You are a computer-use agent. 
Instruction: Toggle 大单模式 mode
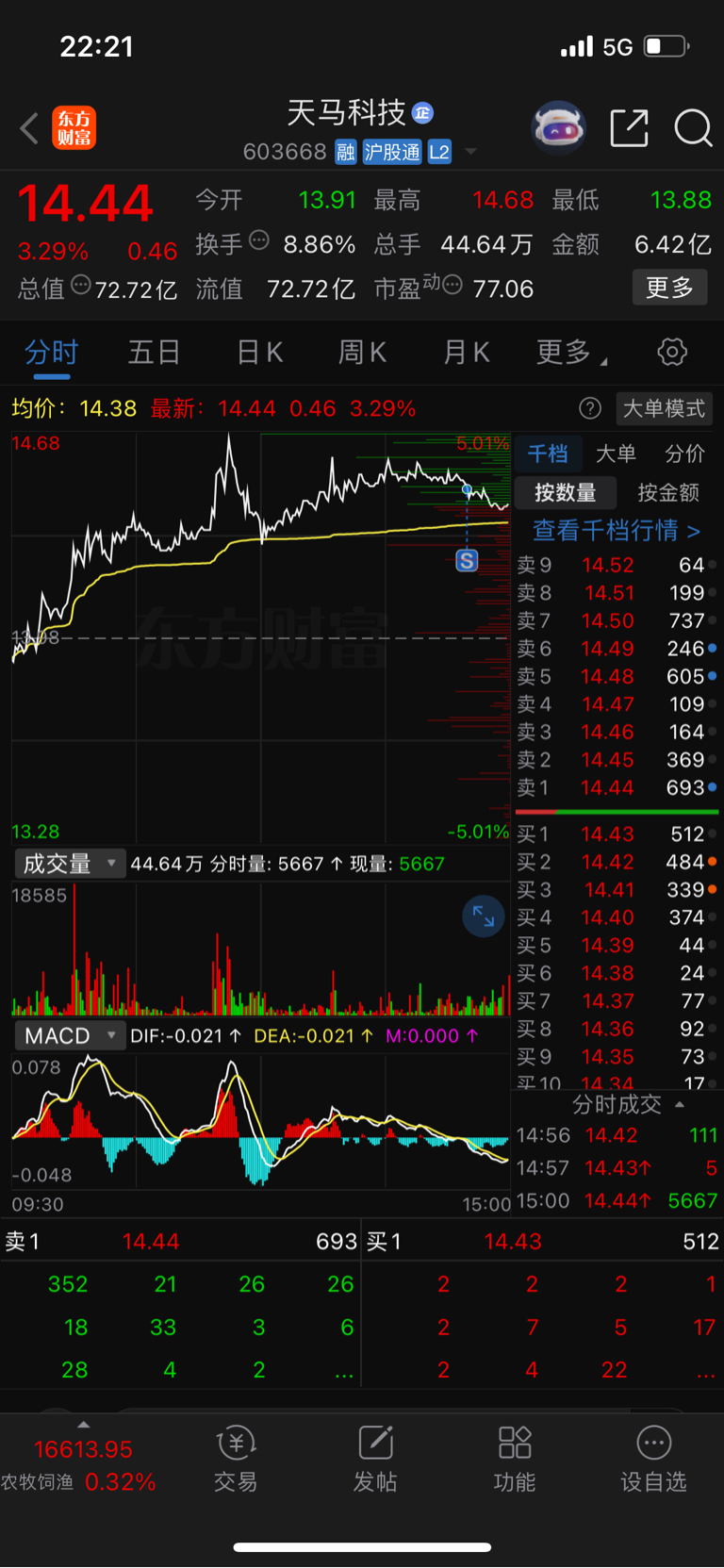click(x=664, y=408)
